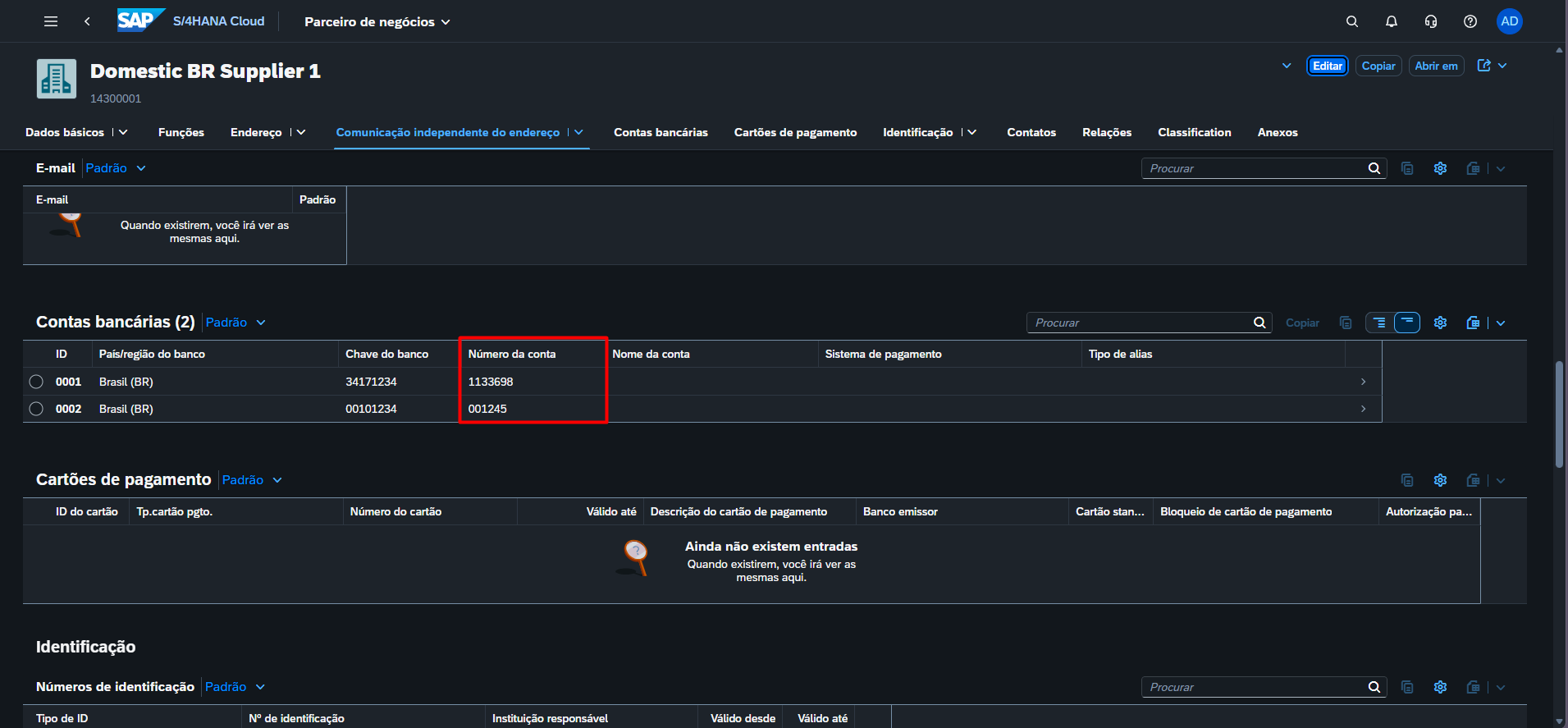
Task: Open table settings gear in Cartões de pagamento
Action: [x=1440, y=480]
